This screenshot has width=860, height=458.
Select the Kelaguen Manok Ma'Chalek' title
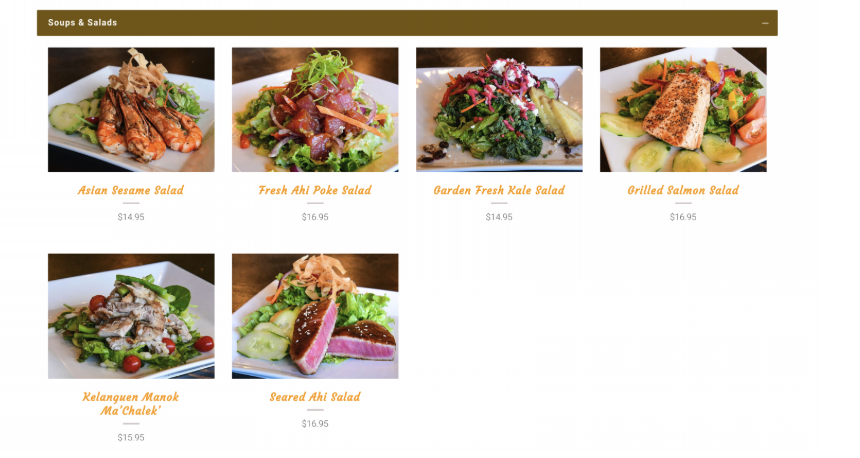(131, 404)
